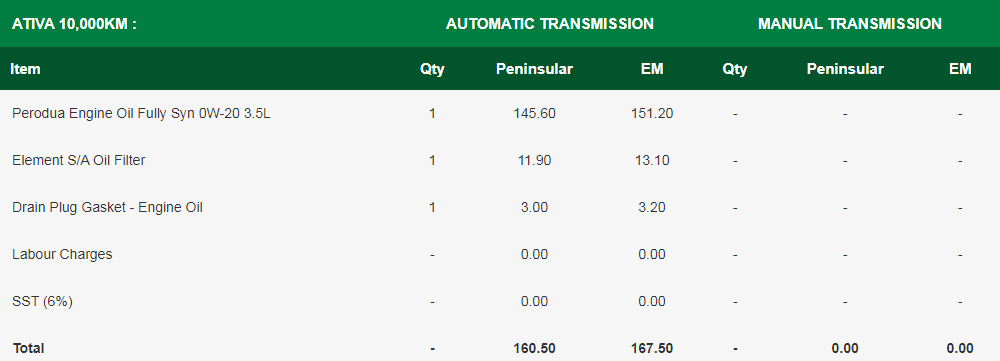The width and height of the screenshot is (1000, 361).
Task: Click the 145.60 Peninsular price
Action: (534, 114)
